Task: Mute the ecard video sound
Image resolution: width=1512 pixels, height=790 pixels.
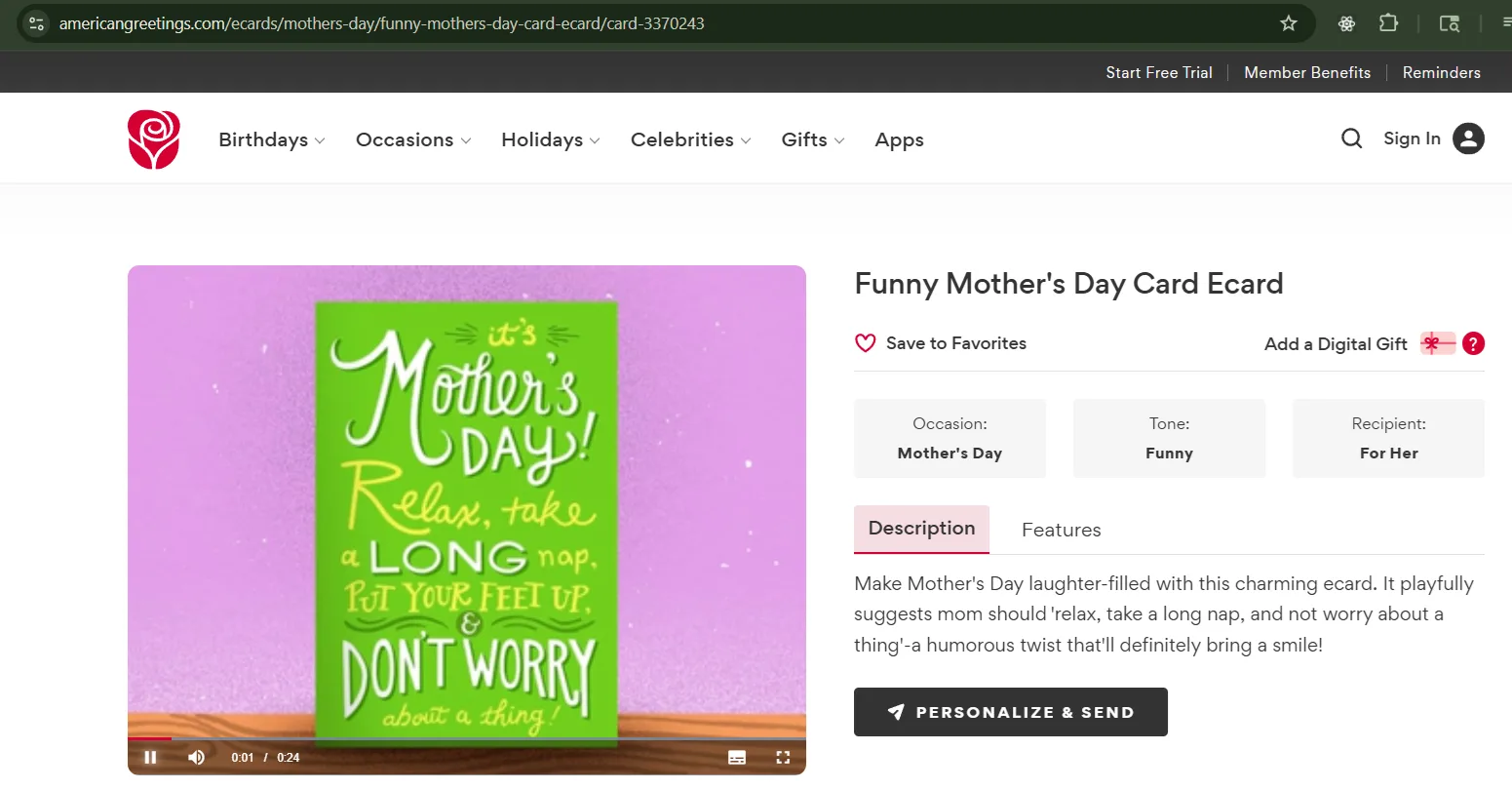Action: [196, 757]
